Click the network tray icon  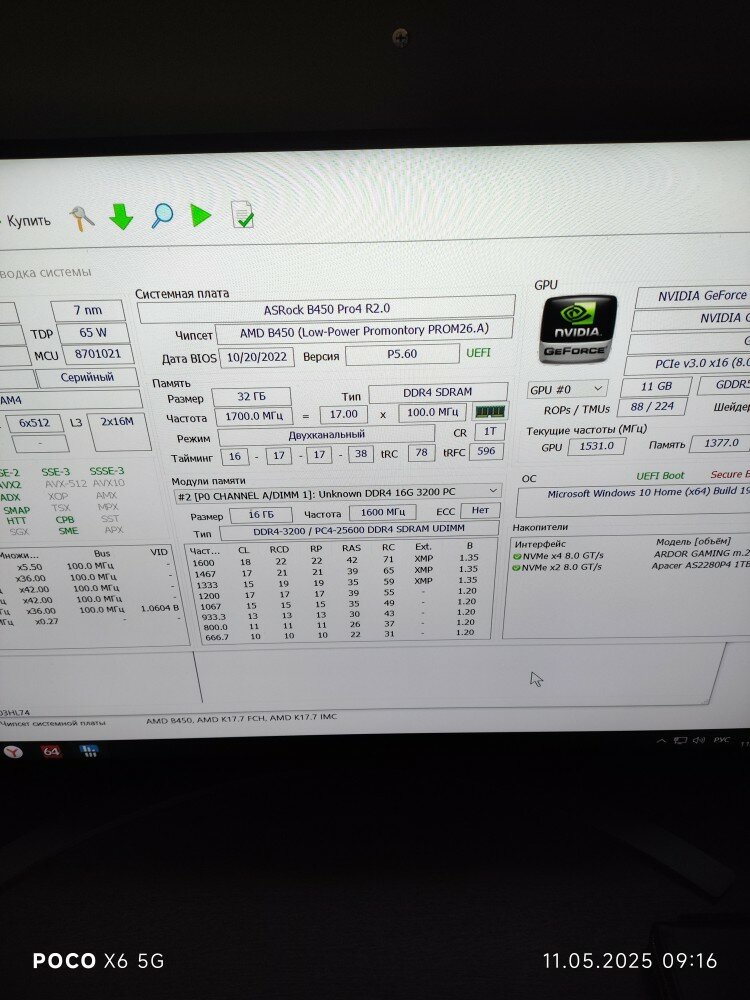(680, 740)
